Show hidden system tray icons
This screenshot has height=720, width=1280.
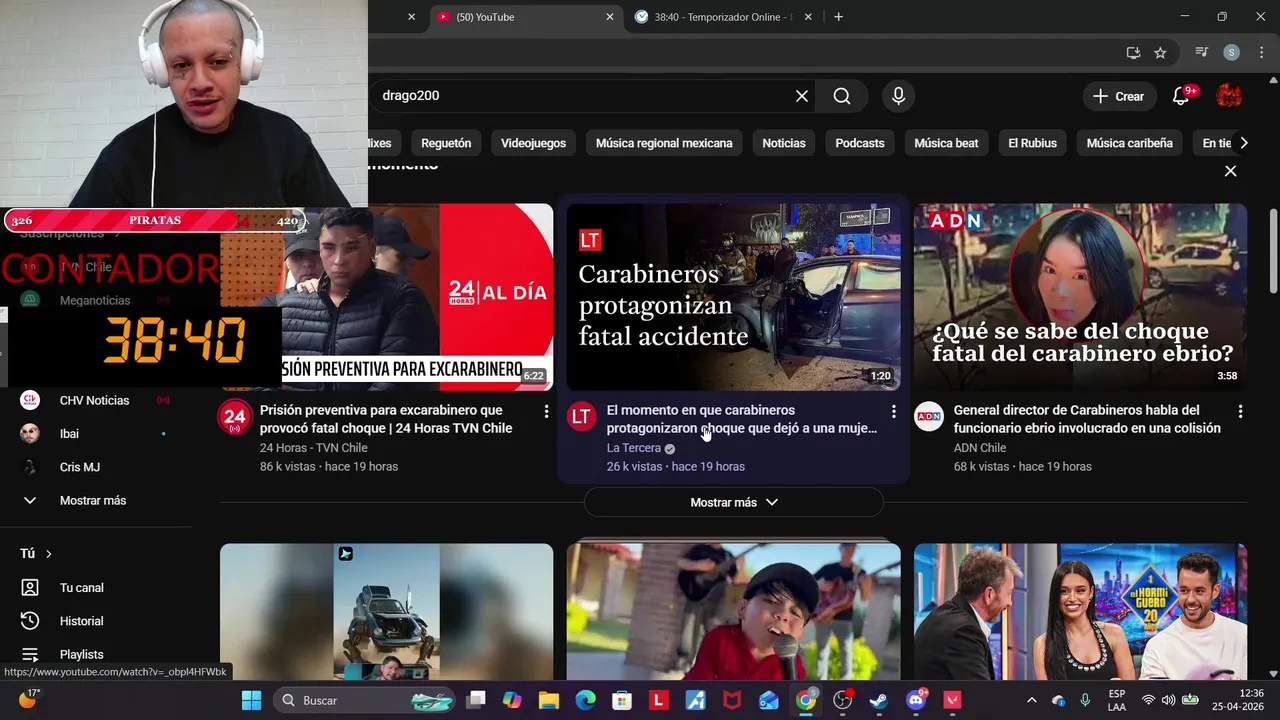[x=1031, y=700]
